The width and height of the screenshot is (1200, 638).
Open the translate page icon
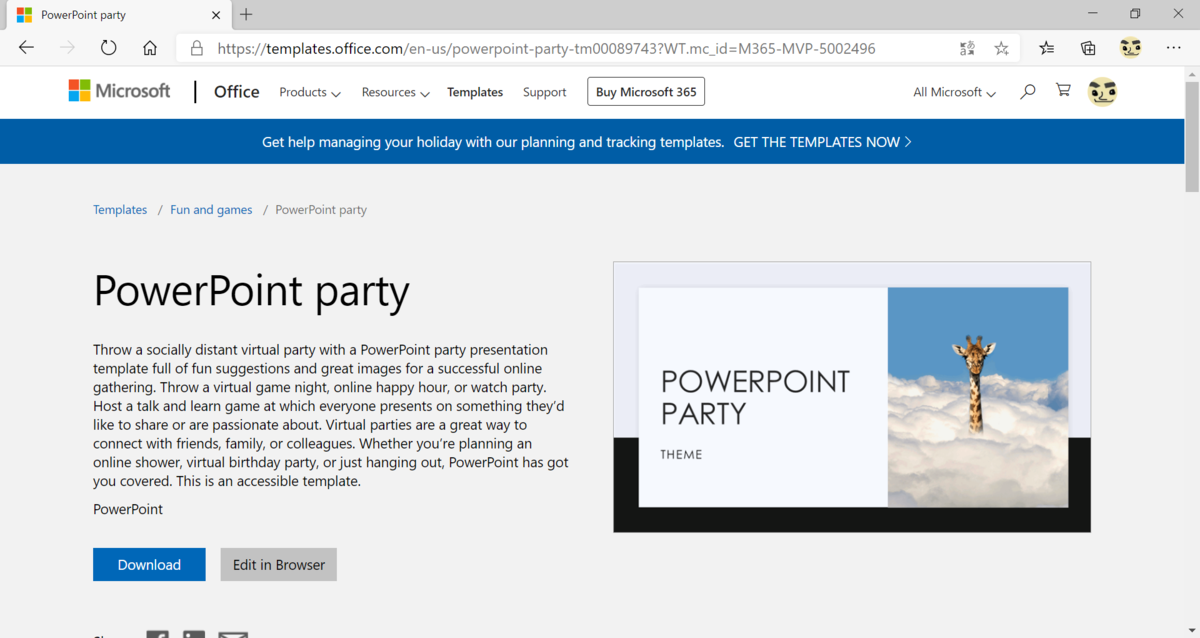pyautogui.click(x=967, y=48)
